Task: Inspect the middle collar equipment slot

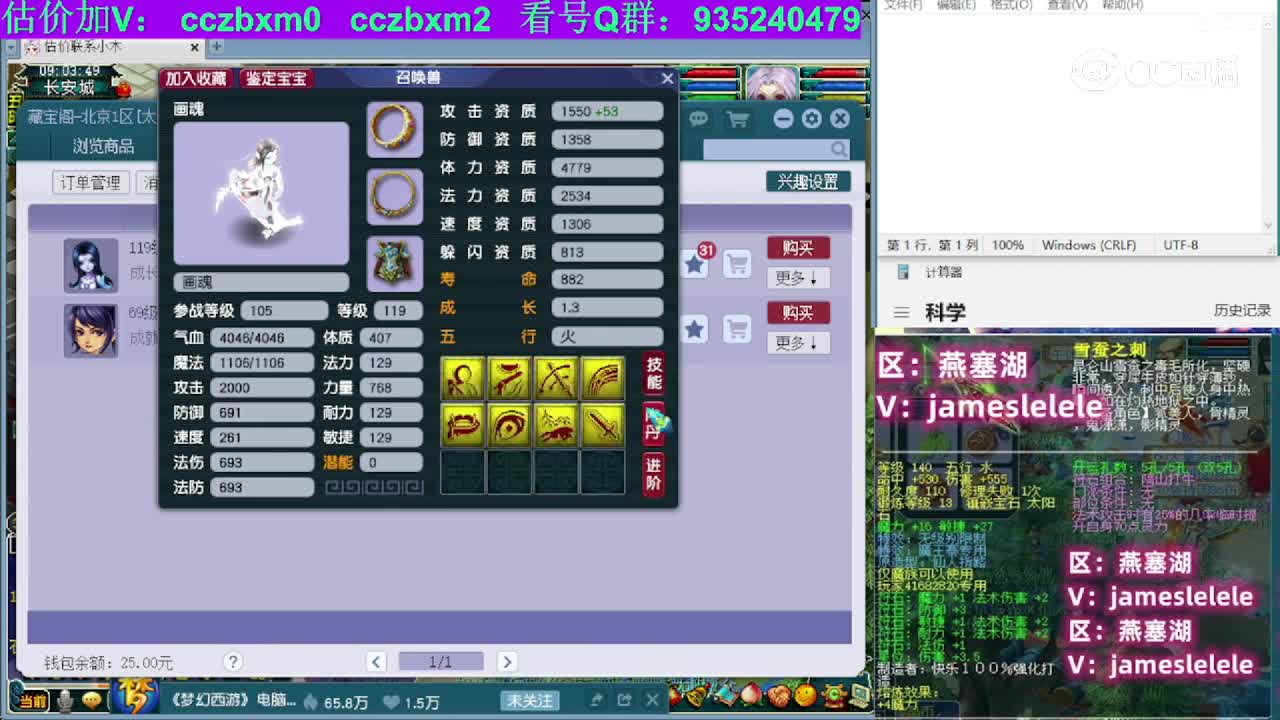Action: (394, 195)
